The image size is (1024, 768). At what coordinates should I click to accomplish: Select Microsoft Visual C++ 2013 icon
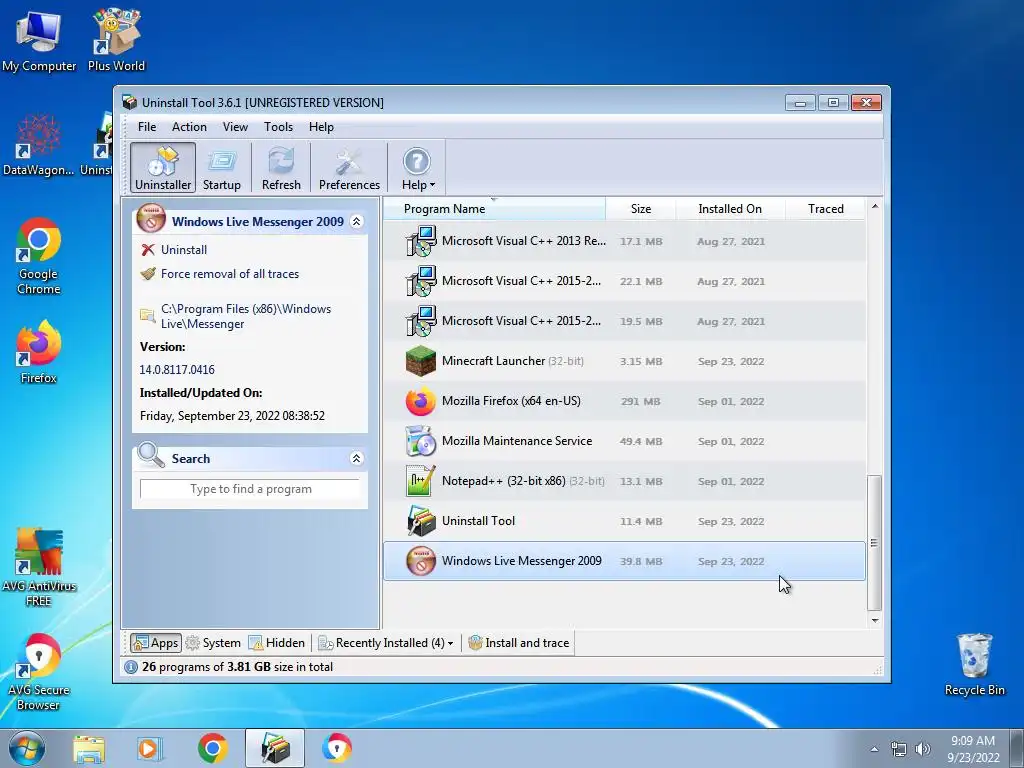(x=421, y=241)
